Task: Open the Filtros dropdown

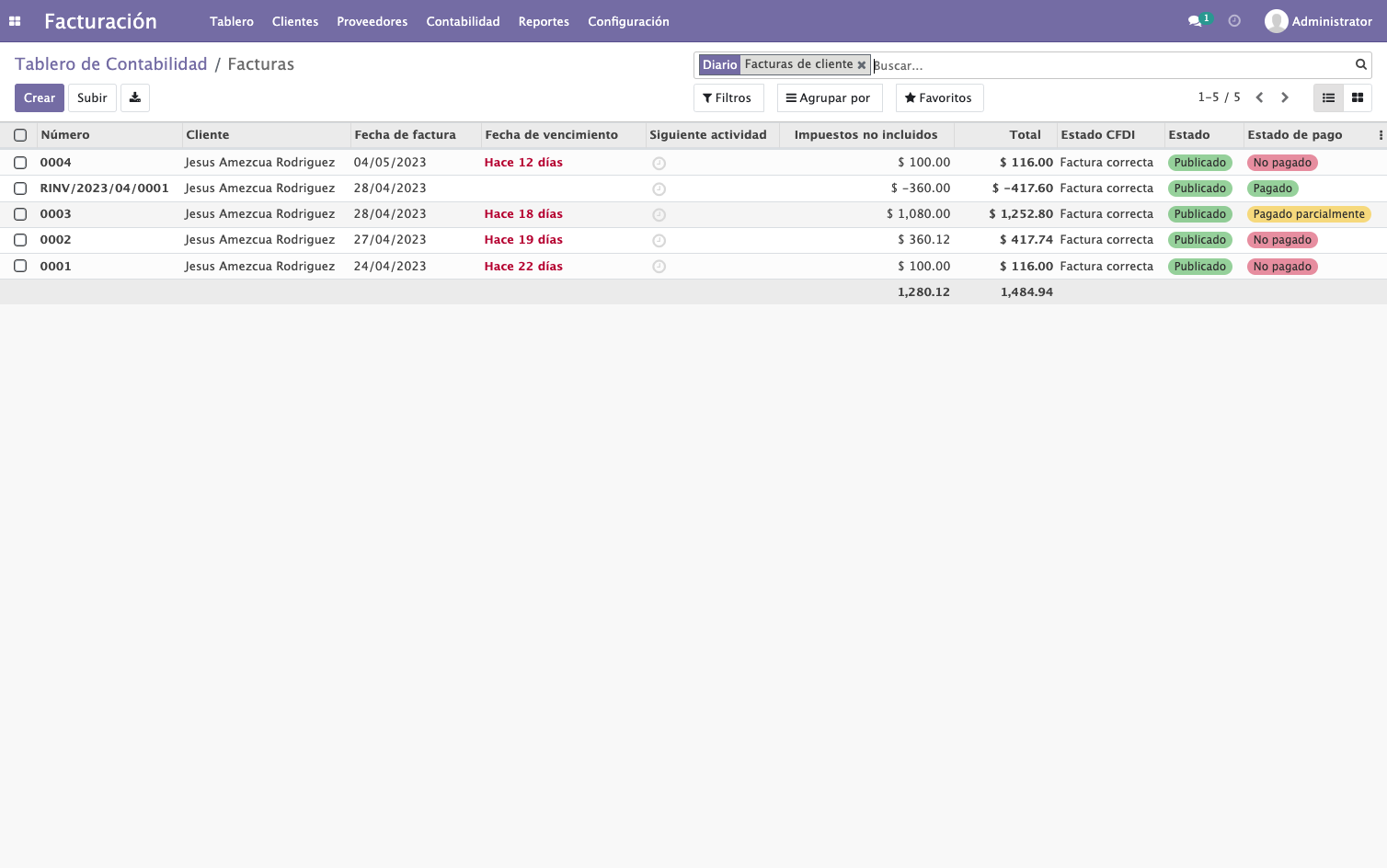Action: coord(728,97)
